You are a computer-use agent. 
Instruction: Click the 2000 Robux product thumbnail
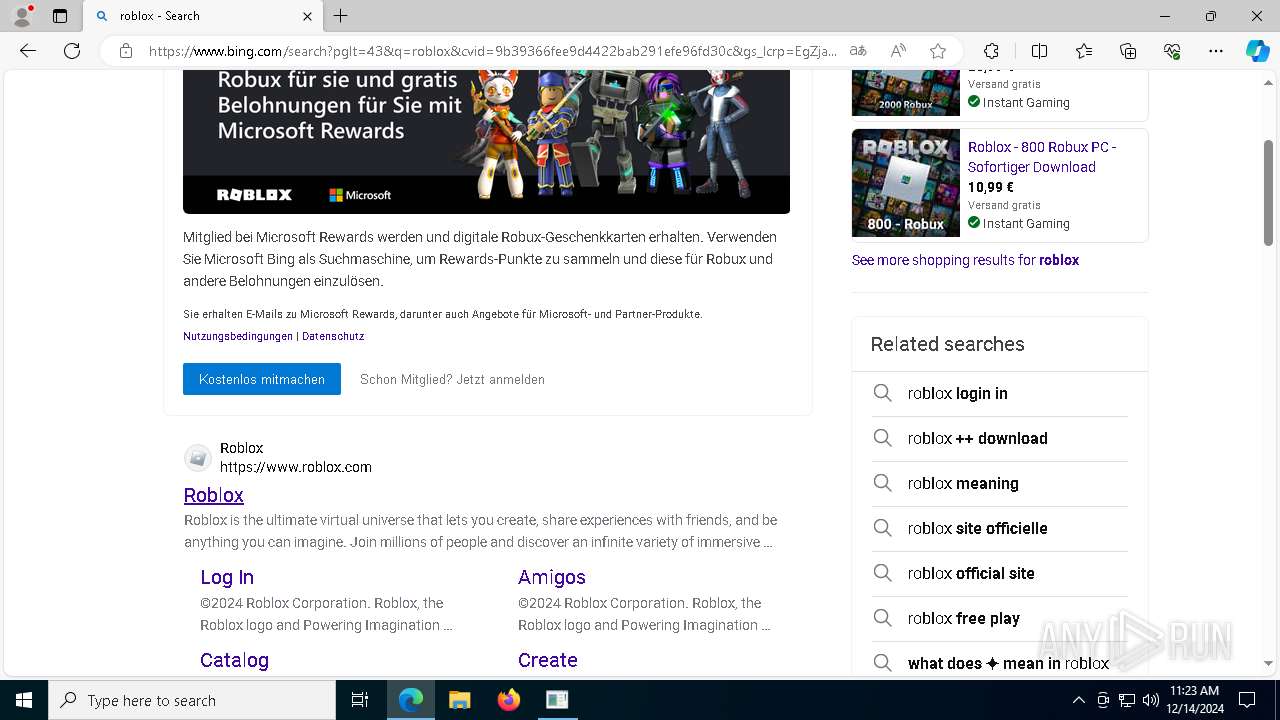point(906,93)
